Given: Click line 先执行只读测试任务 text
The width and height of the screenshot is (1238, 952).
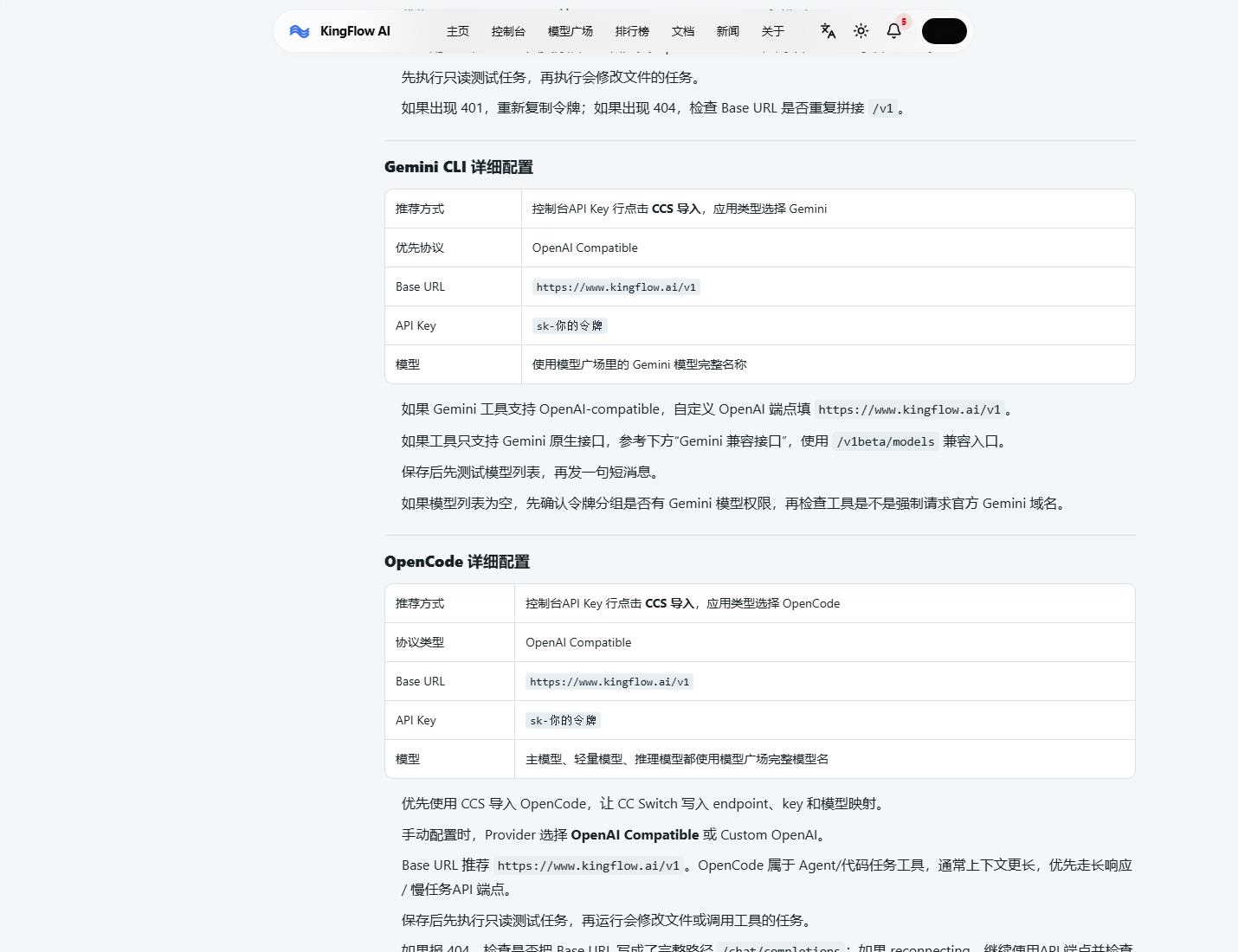Looking at the screenshot, I should [551, 77].
